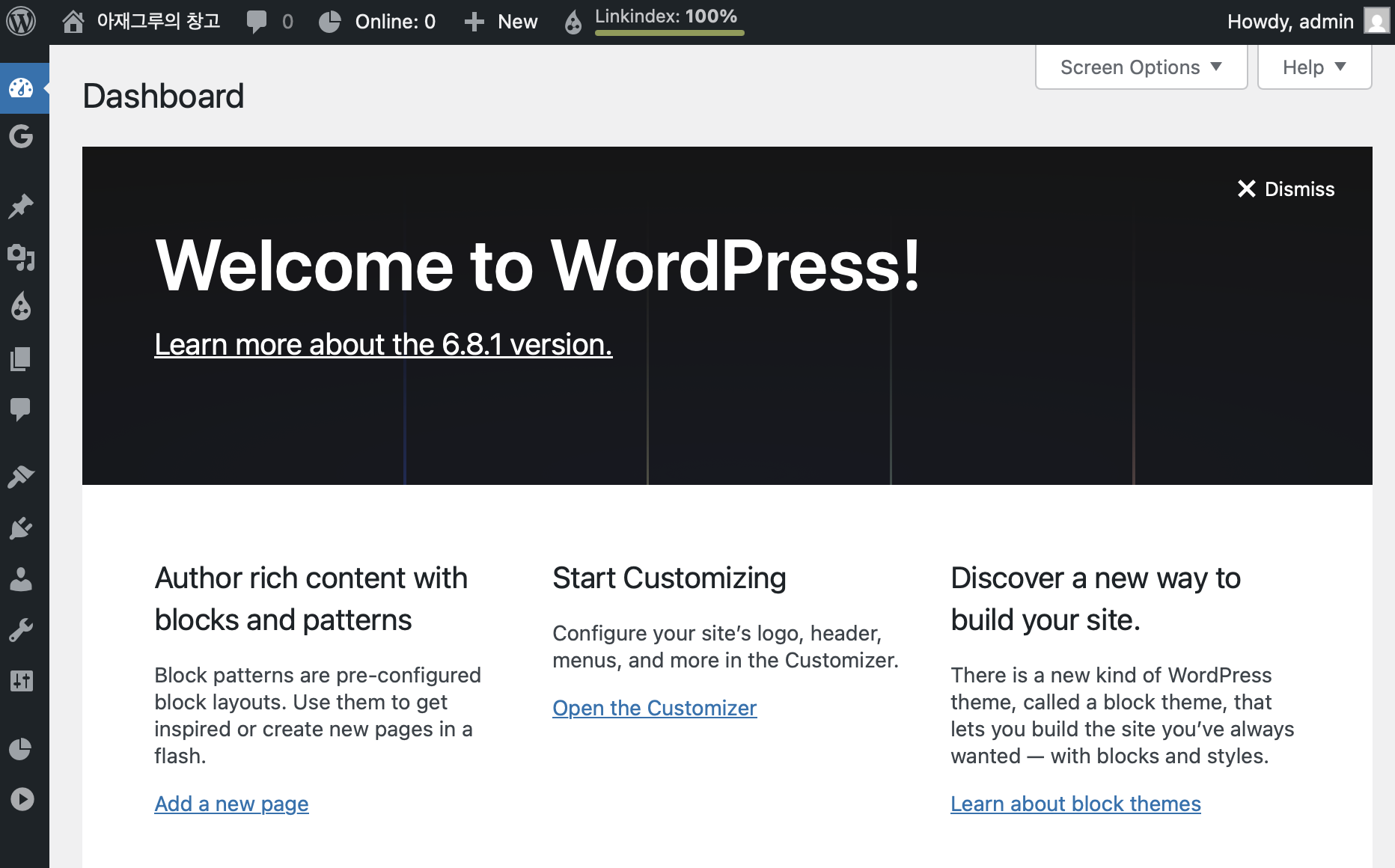Click the Linkindex 100% progress bar
Screen dimensions: 1395x868
[669, 33]
